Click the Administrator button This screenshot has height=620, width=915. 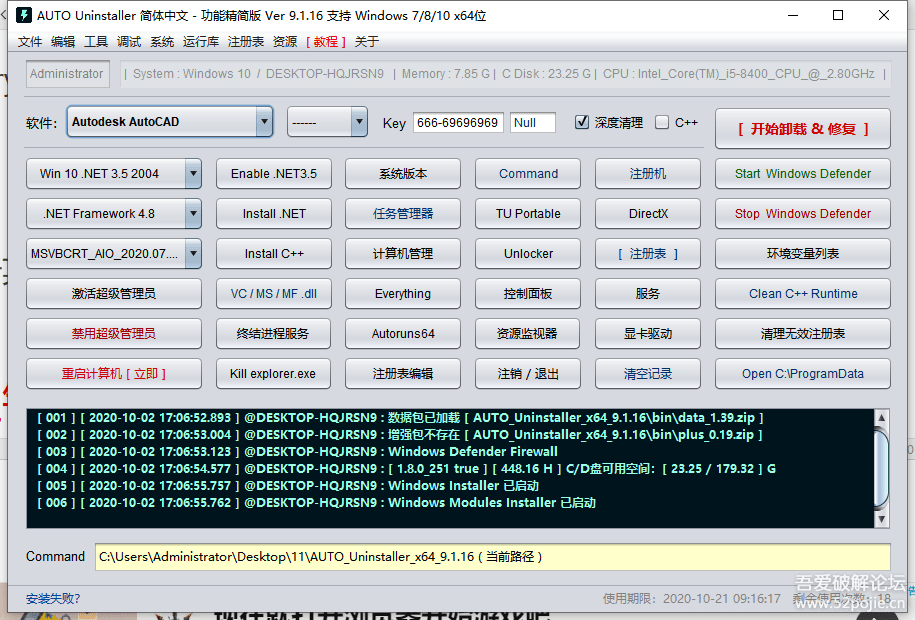click(x=67, y=74)
